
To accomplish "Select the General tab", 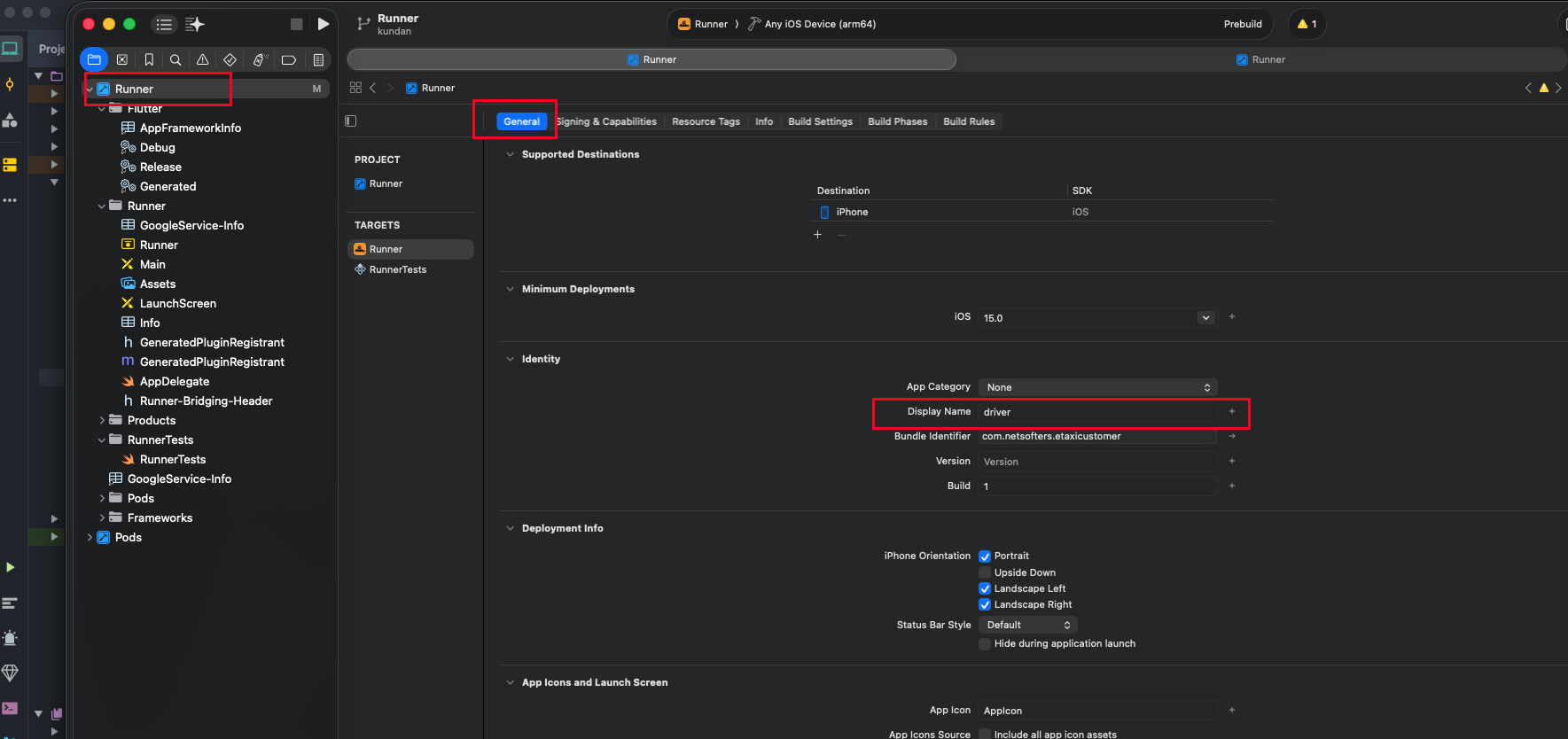I will tap(521, 121).
